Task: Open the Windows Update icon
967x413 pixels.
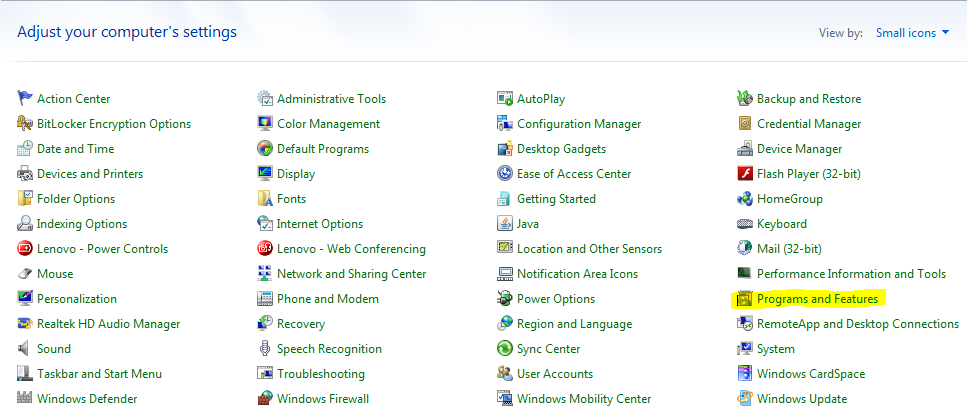Action: pyautogui.click(x=745, y=398)
